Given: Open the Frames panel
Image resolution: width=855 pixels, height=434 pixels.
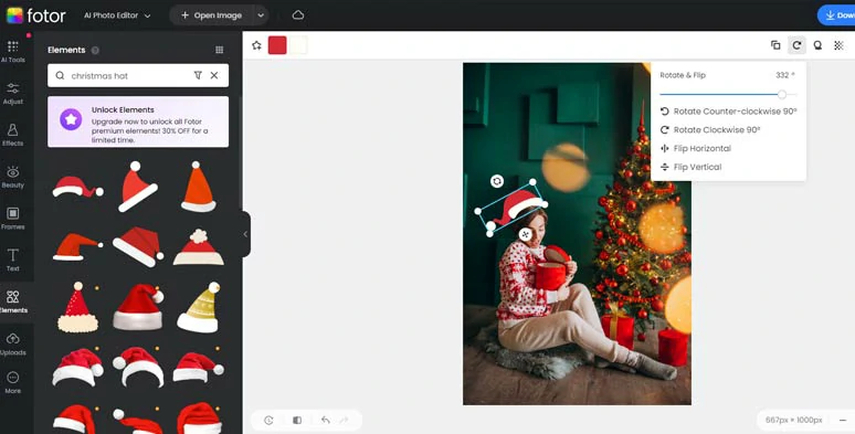Looking at the screenshot, I should (x=13, y=218).
